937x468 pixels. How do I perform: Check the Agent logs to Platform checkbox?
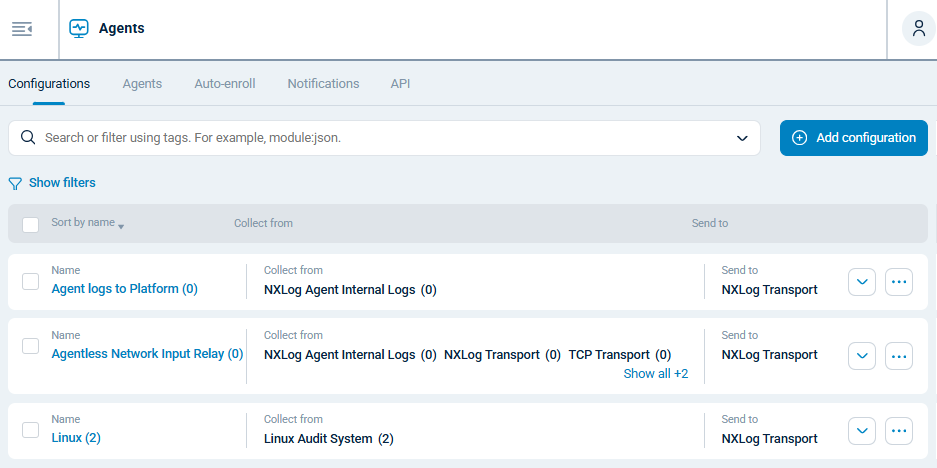click(x=30, y=282)
